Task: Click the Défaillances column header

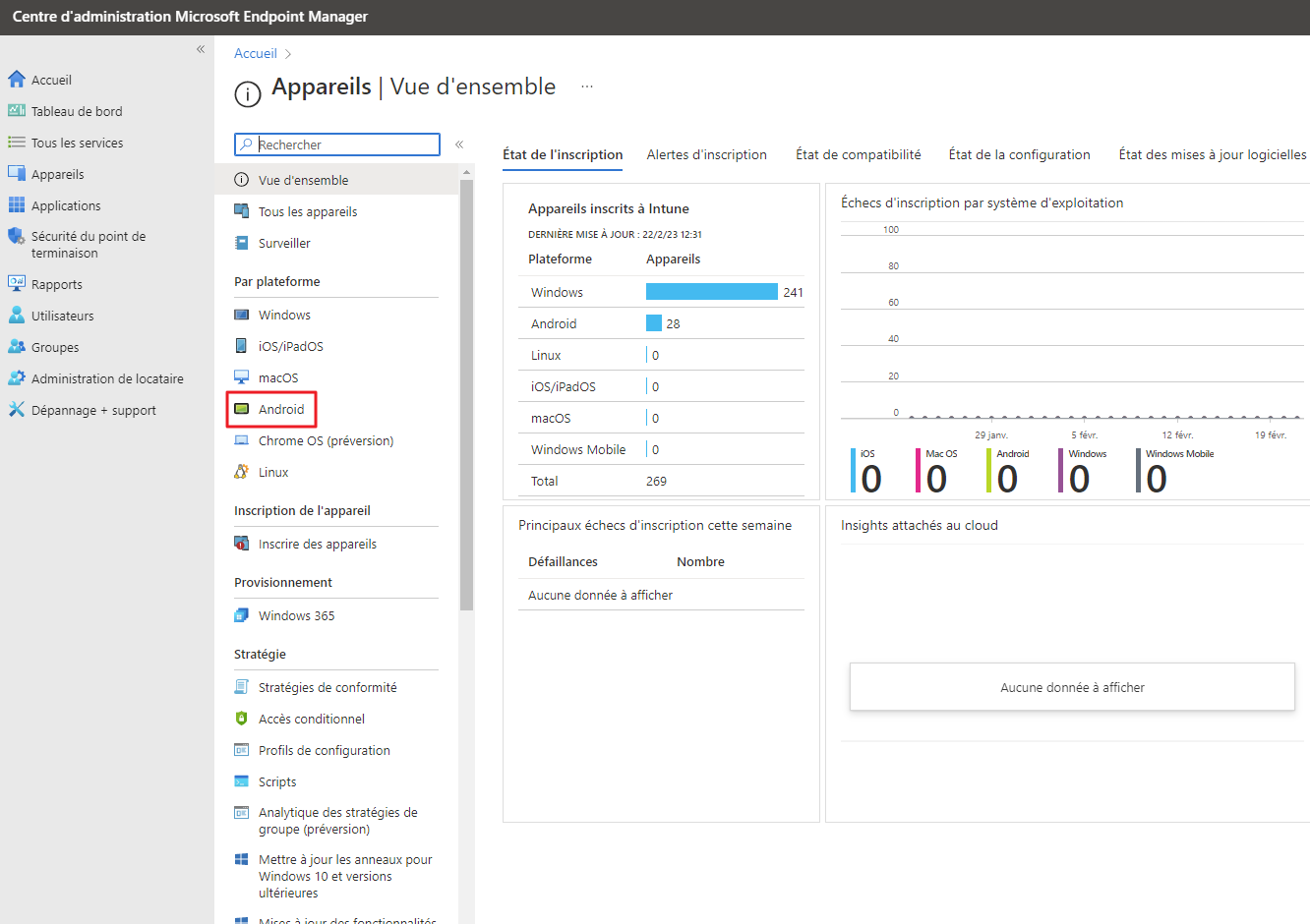Action: point(563,561)
